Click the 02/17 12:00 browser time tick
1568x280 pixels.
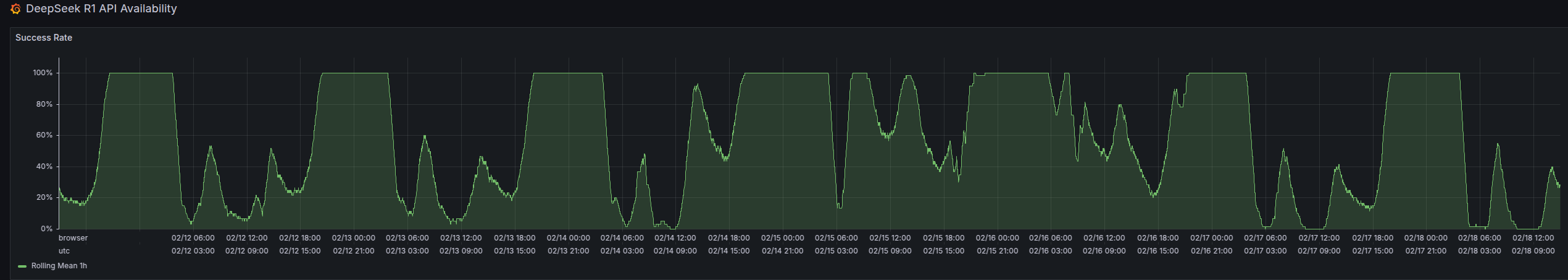pyautogui.click(x=1319, y=238)
